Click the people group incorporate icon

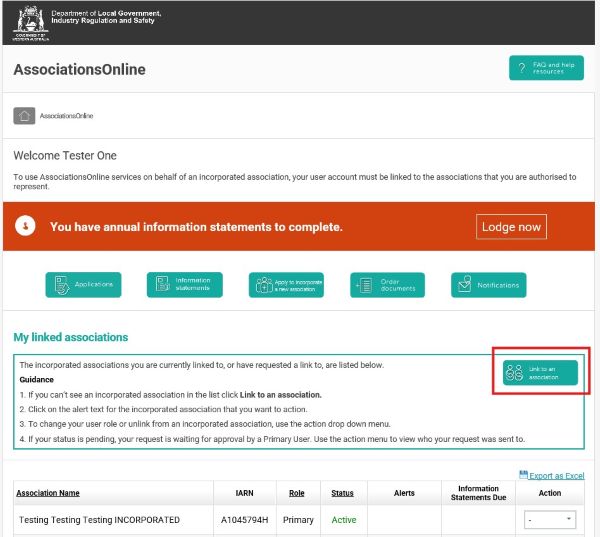[x=264, y=285]
